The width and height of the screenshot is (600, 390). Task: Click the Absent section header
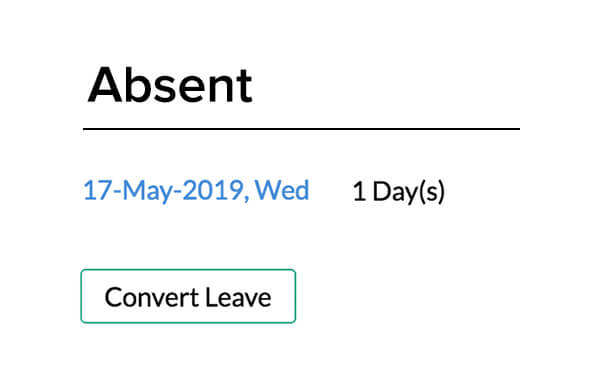(170, 85)
